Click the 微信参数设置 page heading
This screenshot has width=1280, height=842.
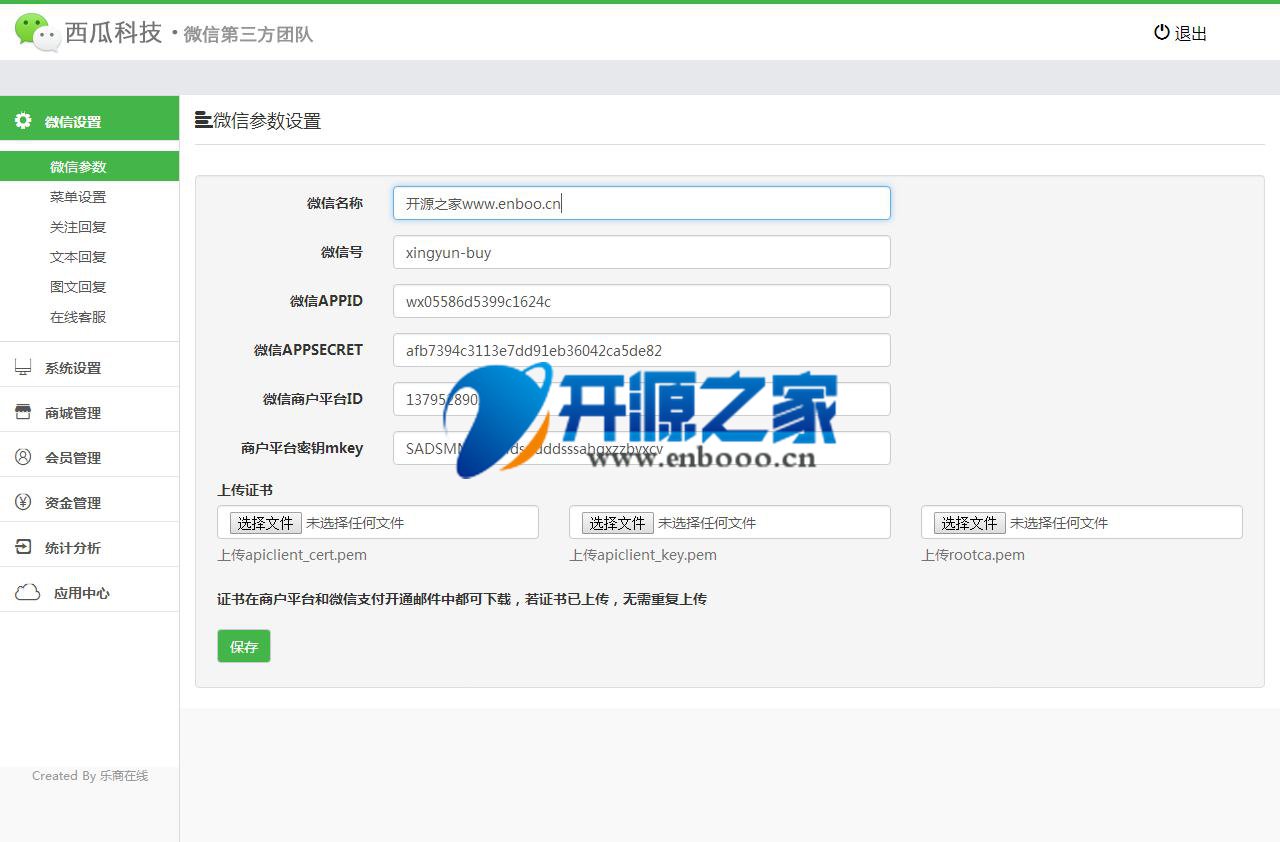(267, 121)
